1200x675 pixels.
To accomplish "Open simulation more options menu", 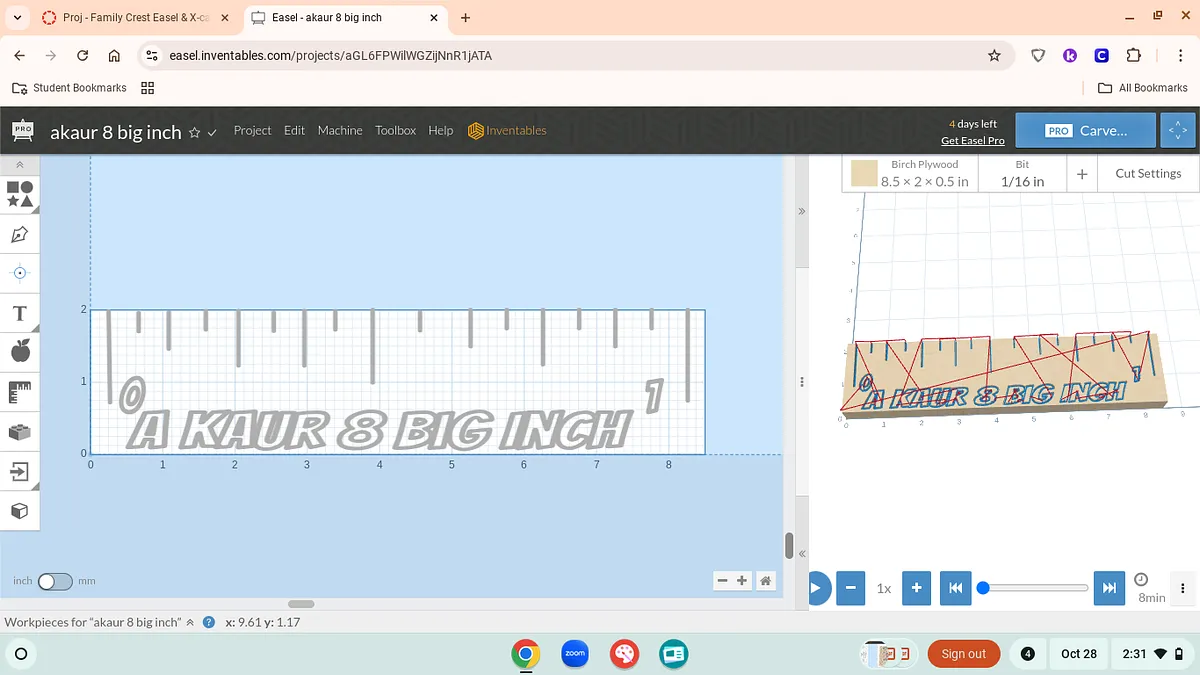I will point(1183,588).
